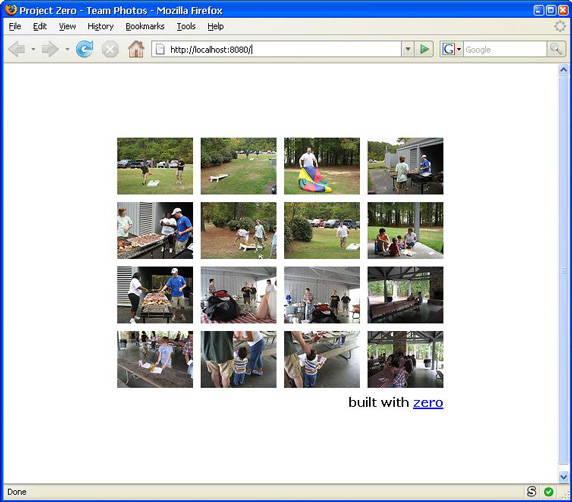
Task: Open the History menu
Action: pos(101,26)
